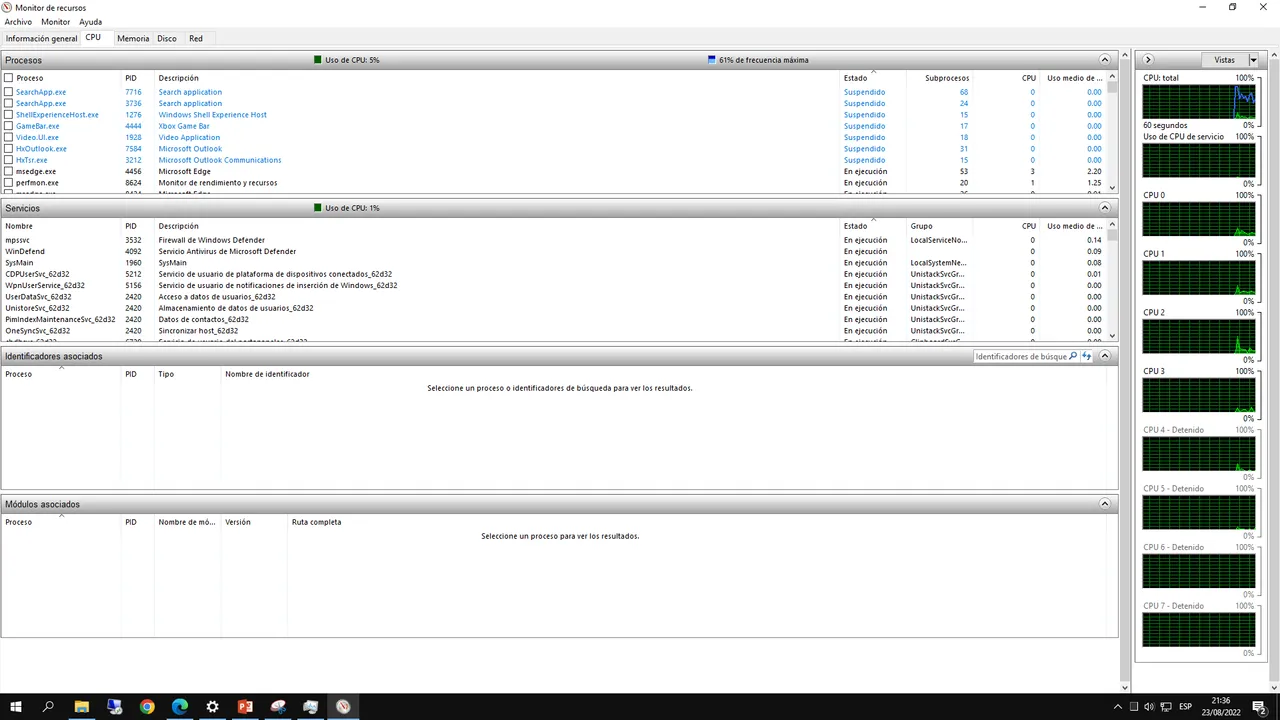The height and width of the screenshot is (720, 1280).
Task: Open the notification center icon
Action: coord(1259,707)
